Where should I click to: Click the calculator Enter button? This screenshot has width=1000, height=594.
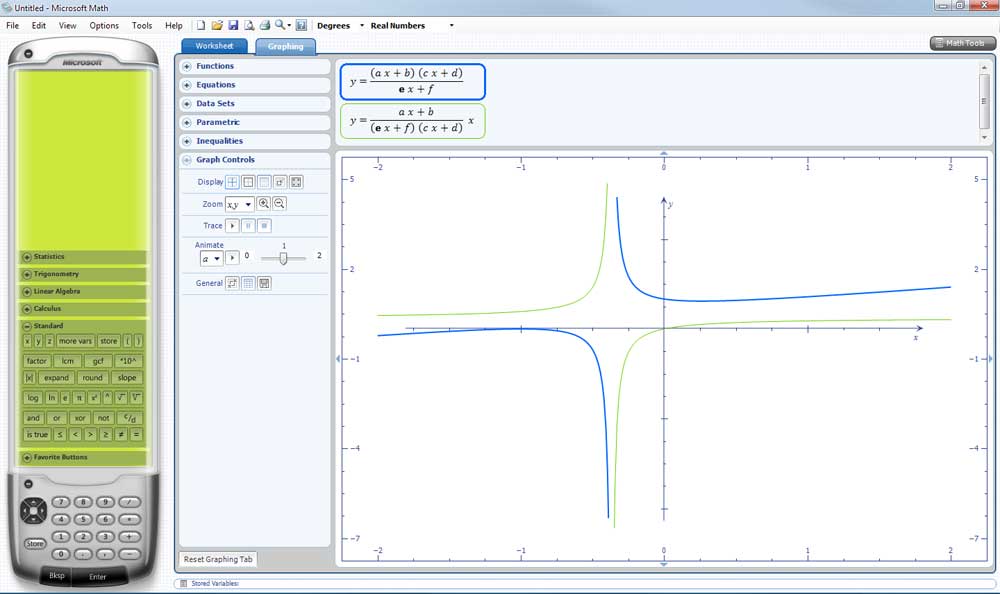[98, 577]
